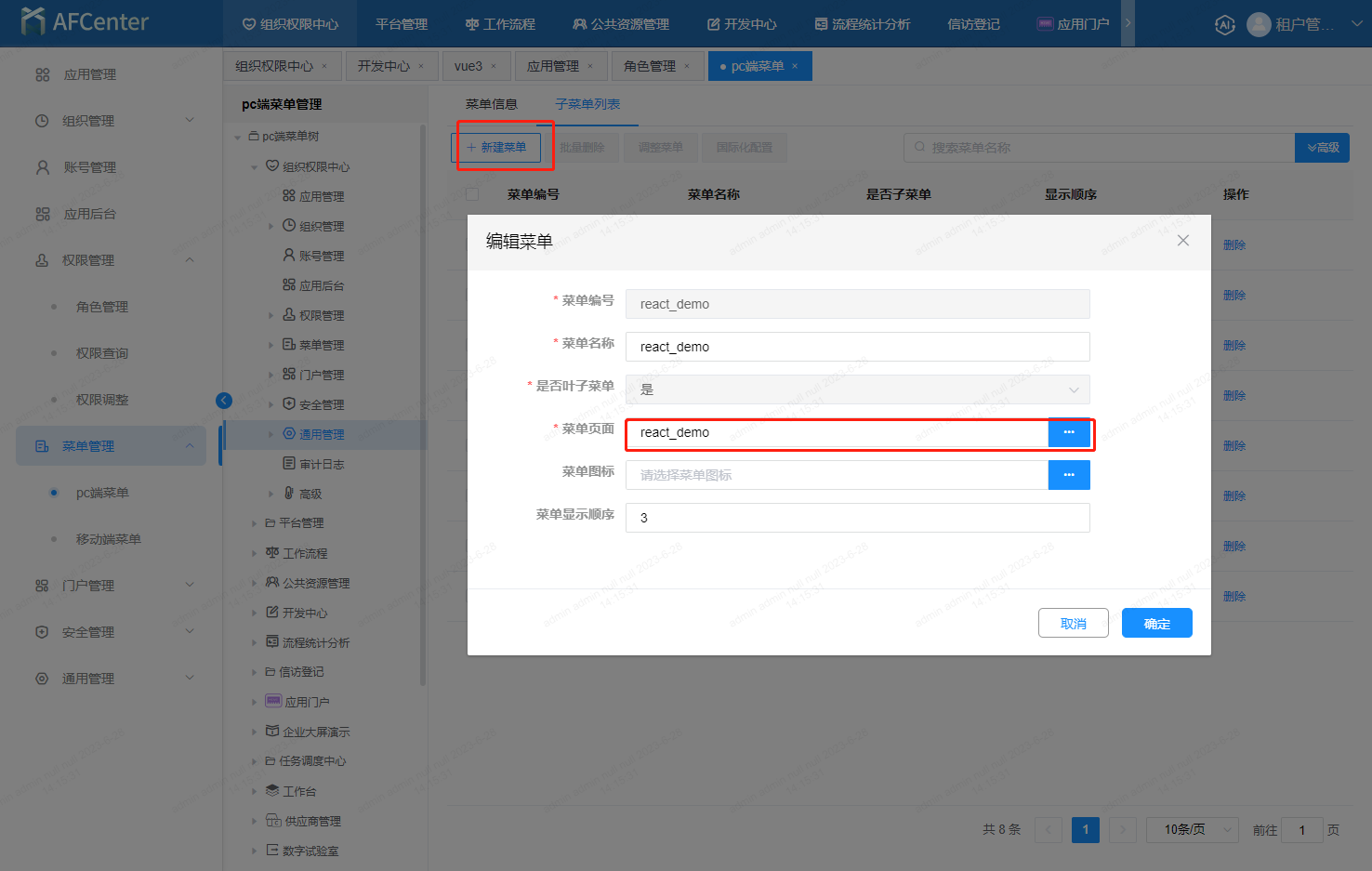Close the 编辑菜单 dialog with X
The width and height of the screenshot is (1372, 871).
point(1182,241)
